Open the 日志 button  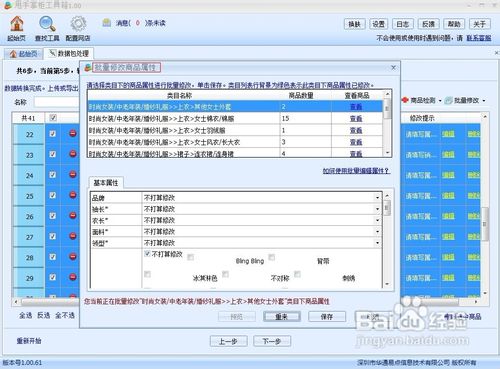[x=403, y=24]
